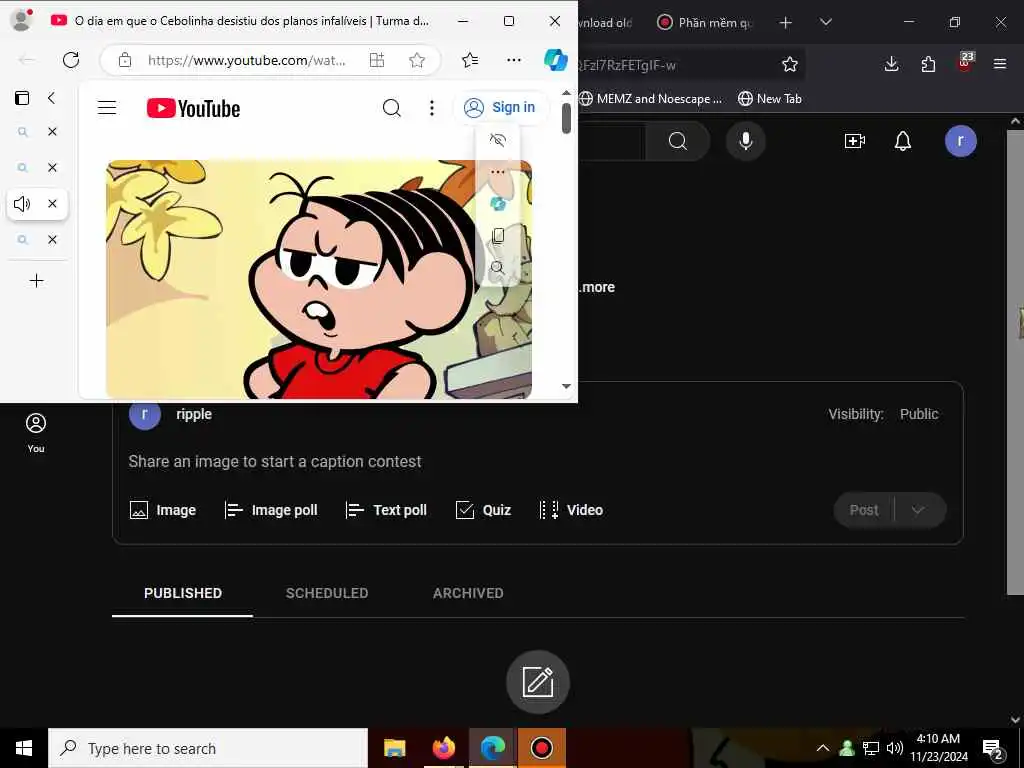Screen dimensions: 1024x768
Task: Go back in the Edge window
Action: (26, 60)
